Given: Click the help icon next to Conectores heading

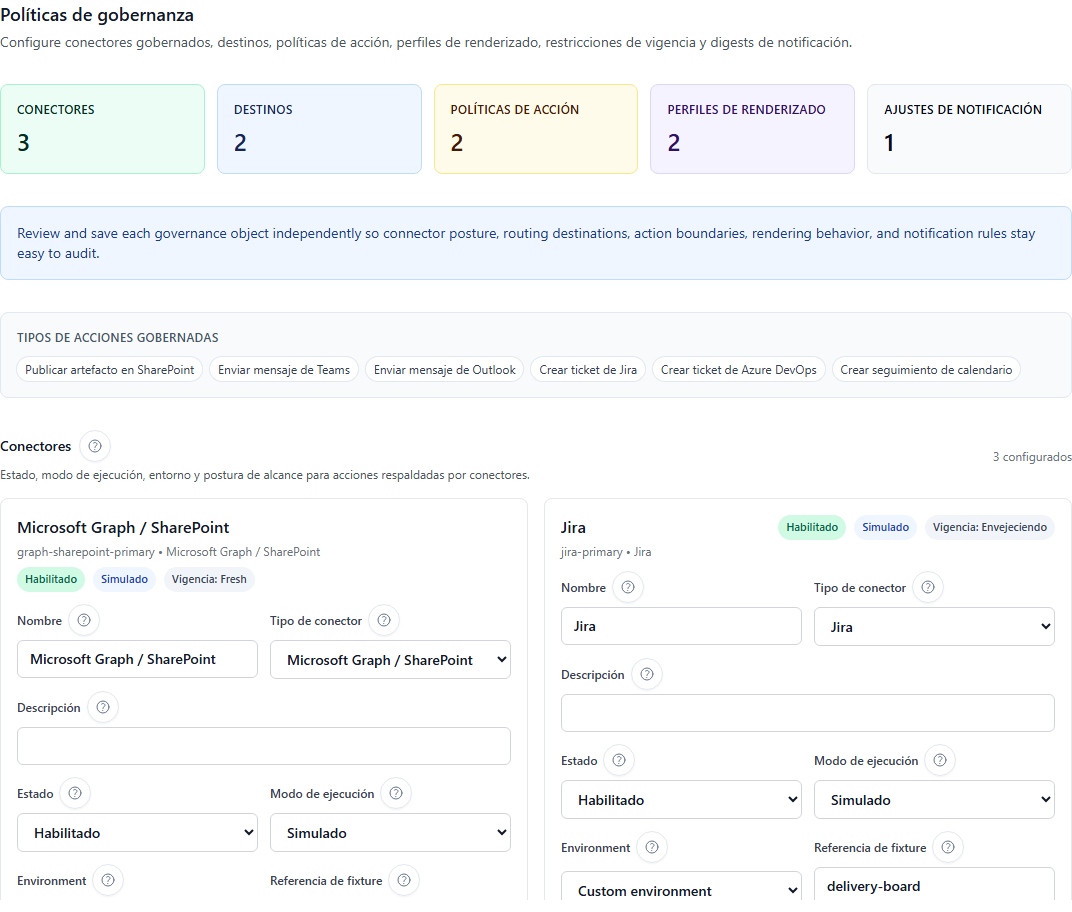Looking at the screenshot, I should click(95, 446).
